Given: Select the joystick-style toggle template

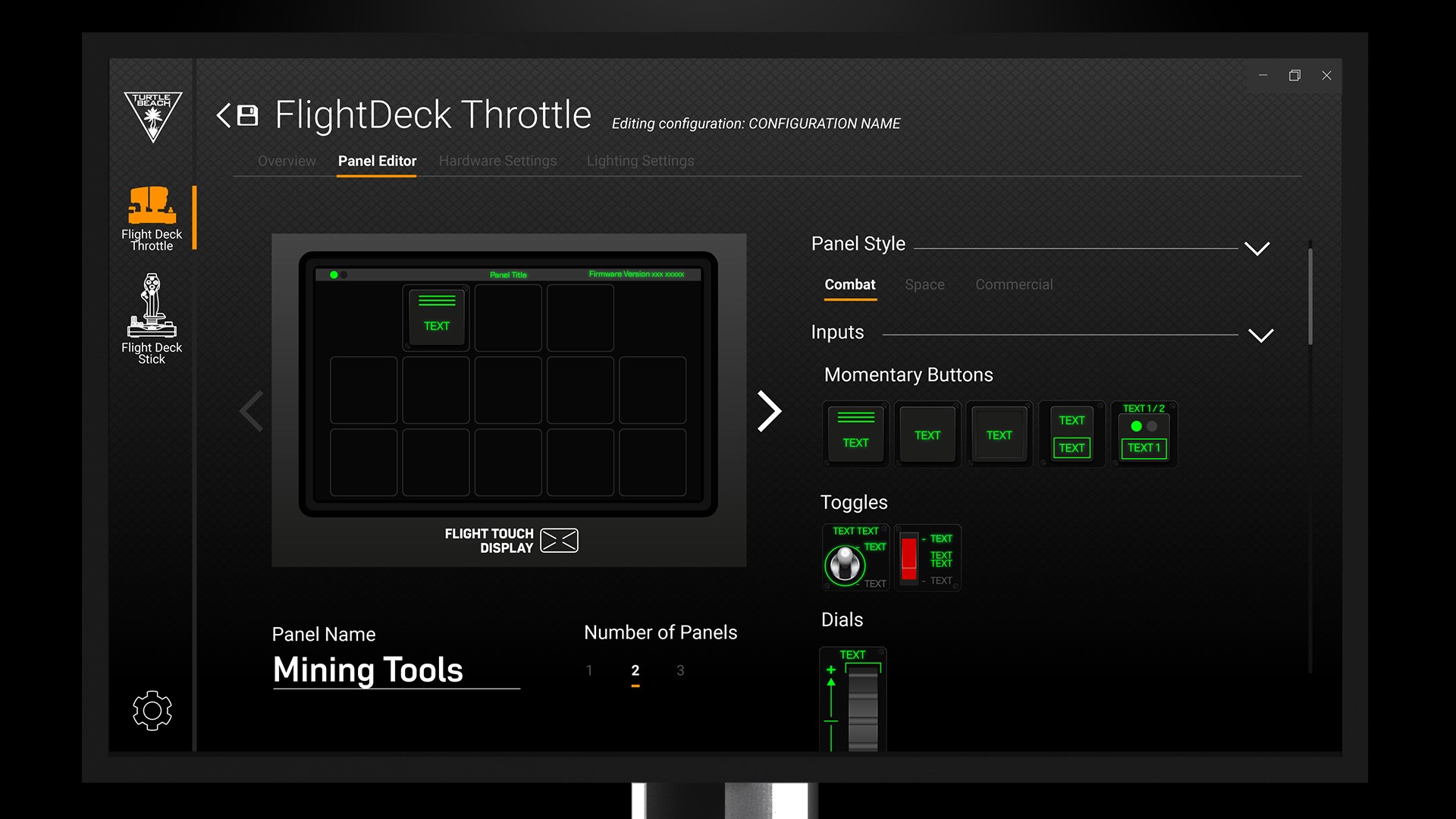Looking at the screenshot, I should 855,557.
